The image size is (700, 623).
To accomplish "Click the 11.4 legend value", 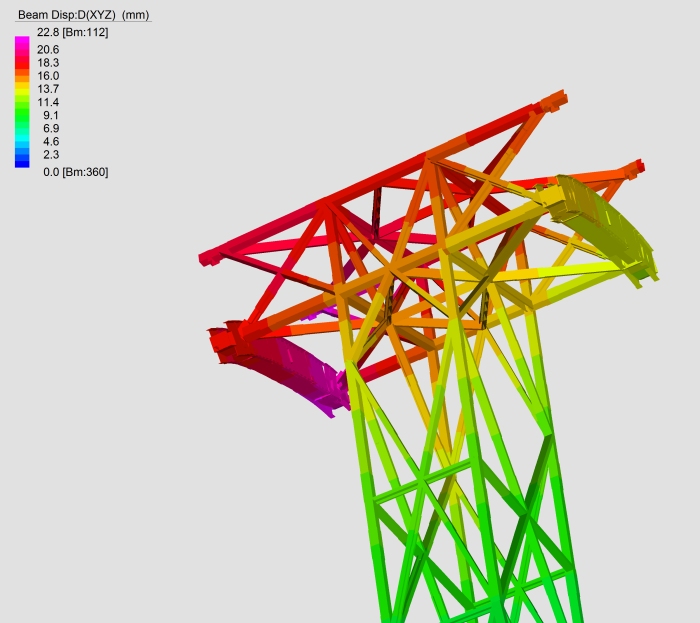I will 48,102.
